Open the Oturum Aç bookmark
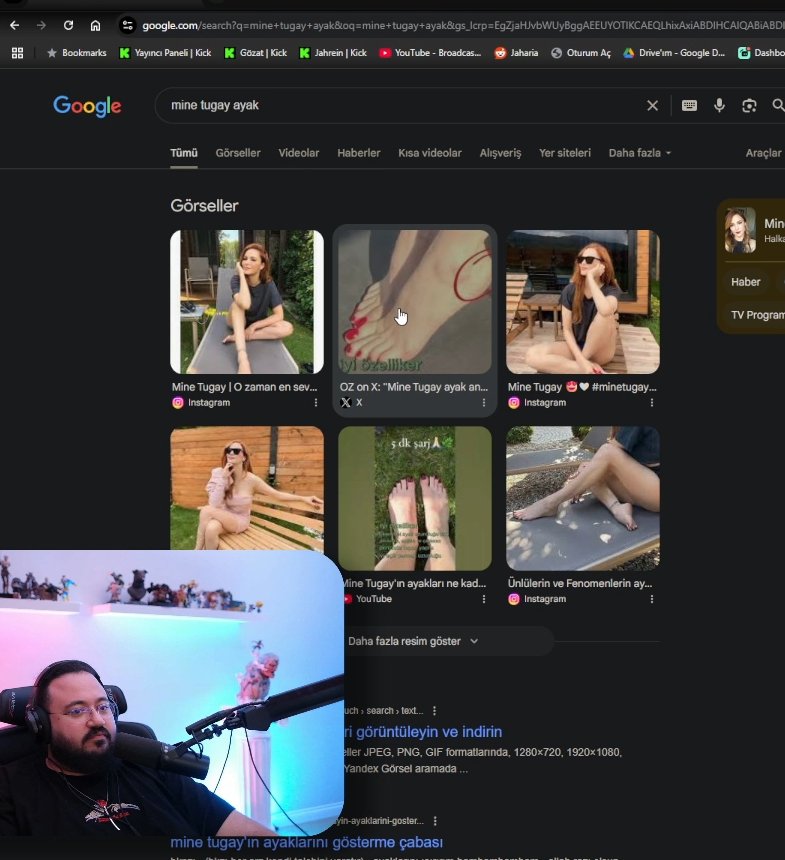The height and width of the screenshot is (860, 785). (x=581, y=53)
